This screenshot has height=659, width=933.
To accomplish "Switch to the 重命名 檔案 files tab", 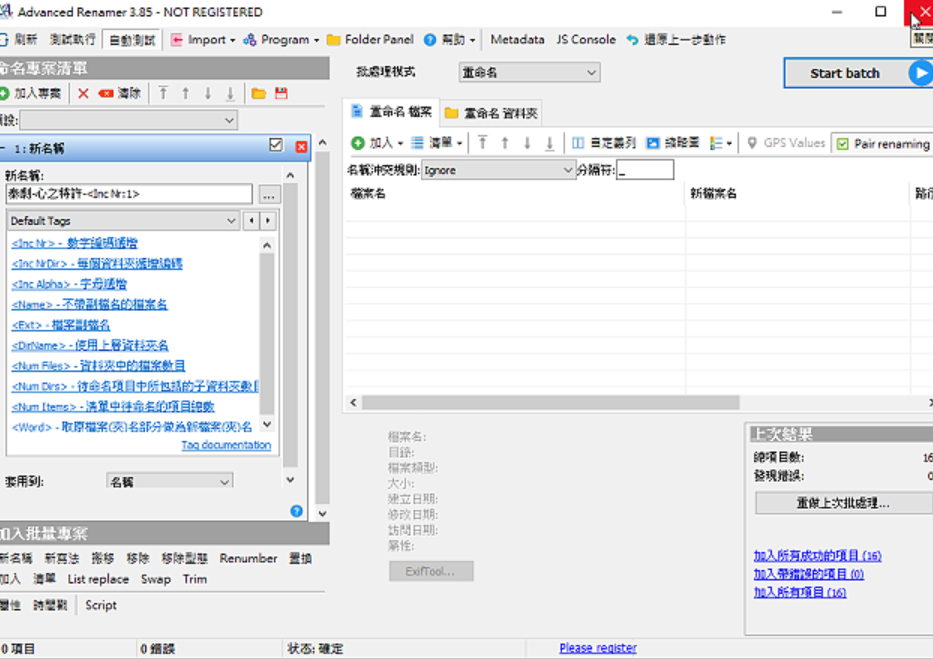I will click(x=392, y=112).
